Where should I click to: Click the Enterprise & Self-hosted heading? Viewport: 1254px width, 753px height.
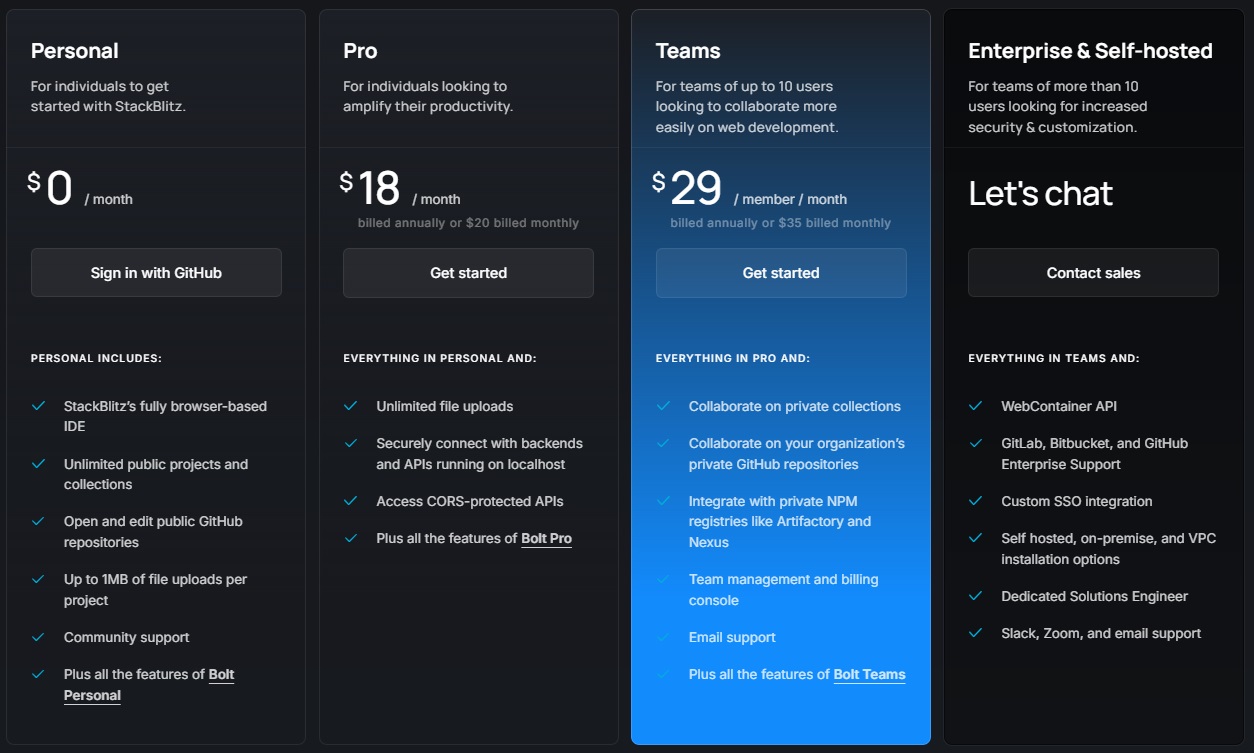click(x=1090, y=51)
